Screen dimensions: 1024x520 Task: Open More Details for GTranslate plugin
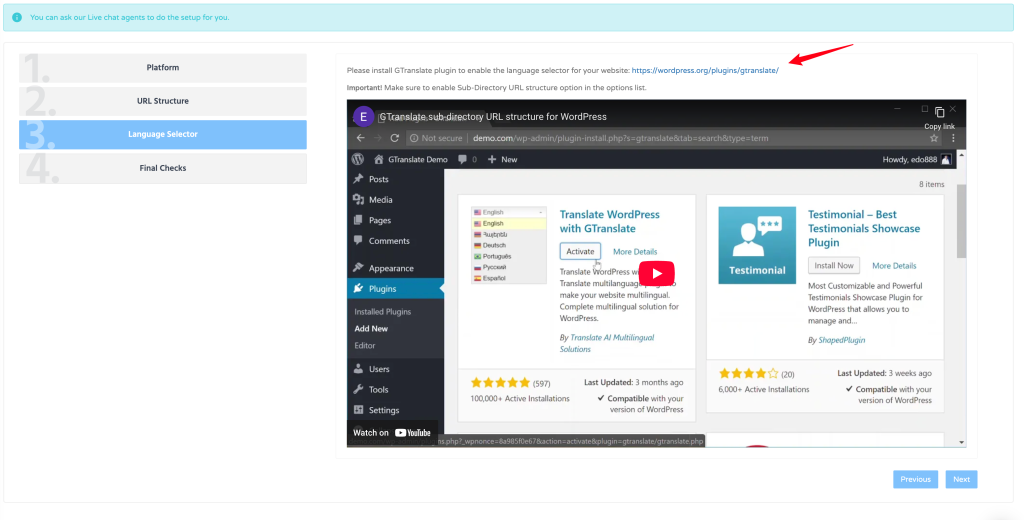coord(635,252)
